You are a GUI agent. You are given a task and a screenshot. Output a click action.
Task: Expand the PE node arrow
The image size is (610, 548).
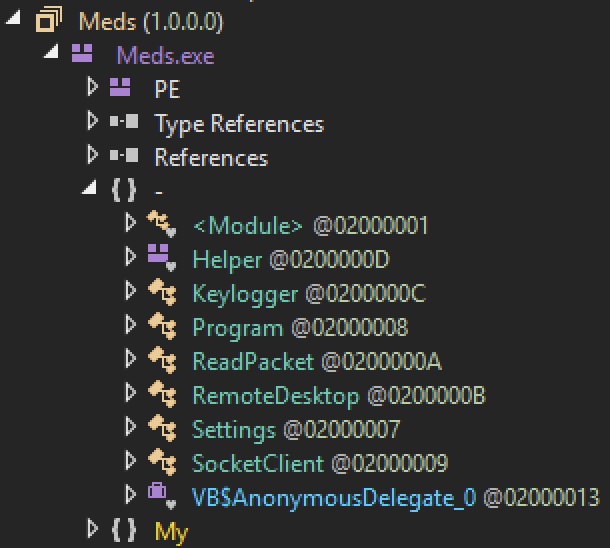pos(93,88)
